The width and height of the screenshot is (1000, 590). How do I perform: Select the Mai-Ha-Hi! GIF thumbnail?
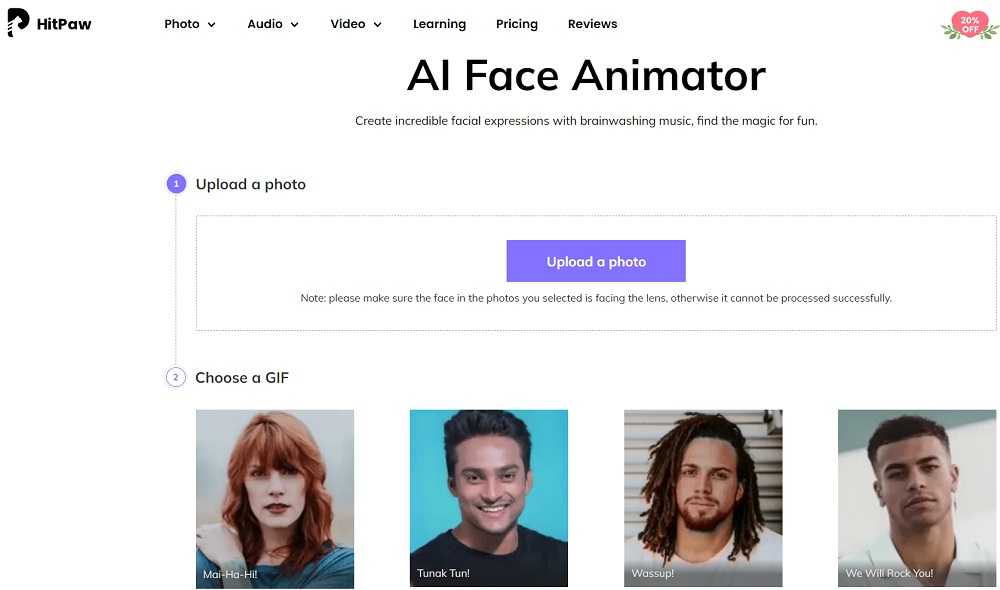(275, 498)
